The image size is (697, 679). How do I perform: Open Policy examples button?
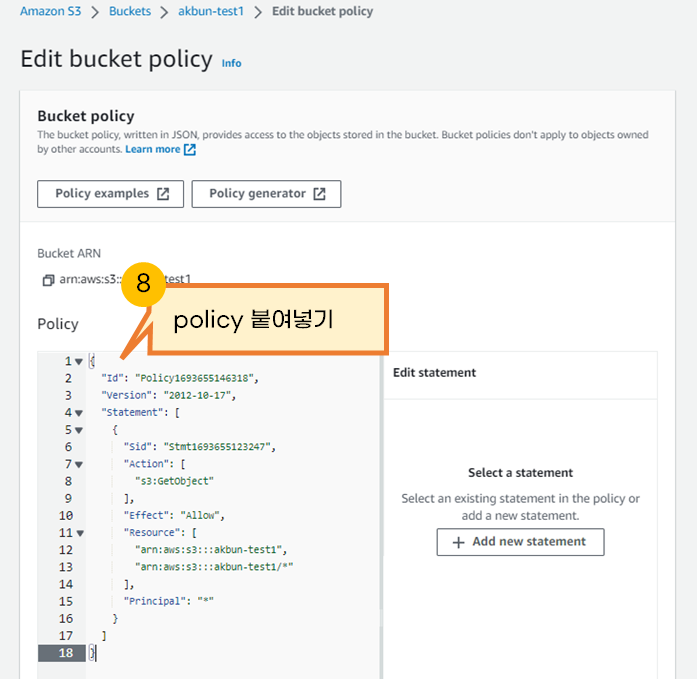(x=110, y=194)
